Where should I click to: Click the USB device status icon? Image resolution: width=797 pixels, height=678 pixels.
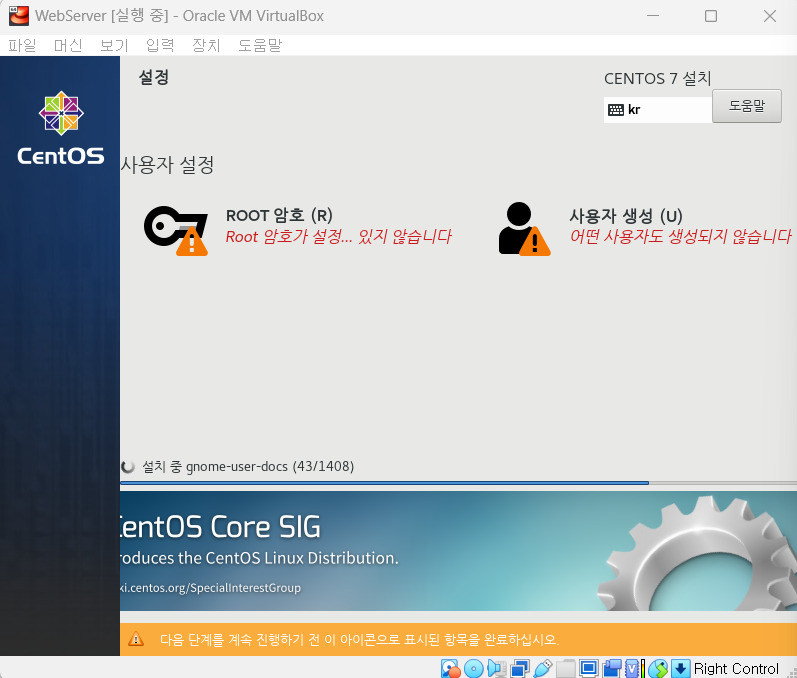pyautogui.click(x=542, y=668)
